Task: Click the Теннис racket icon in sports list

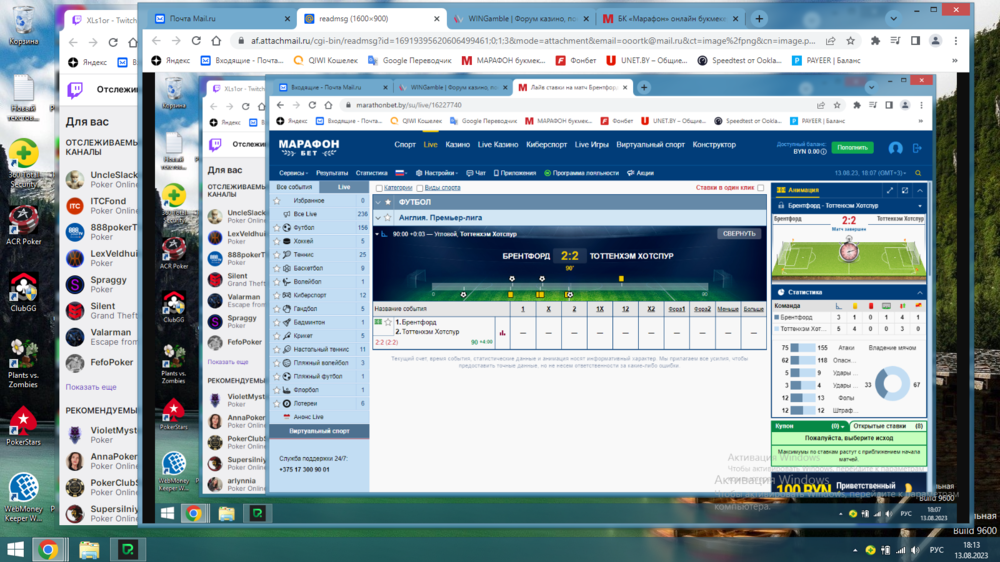Action: 286,255
